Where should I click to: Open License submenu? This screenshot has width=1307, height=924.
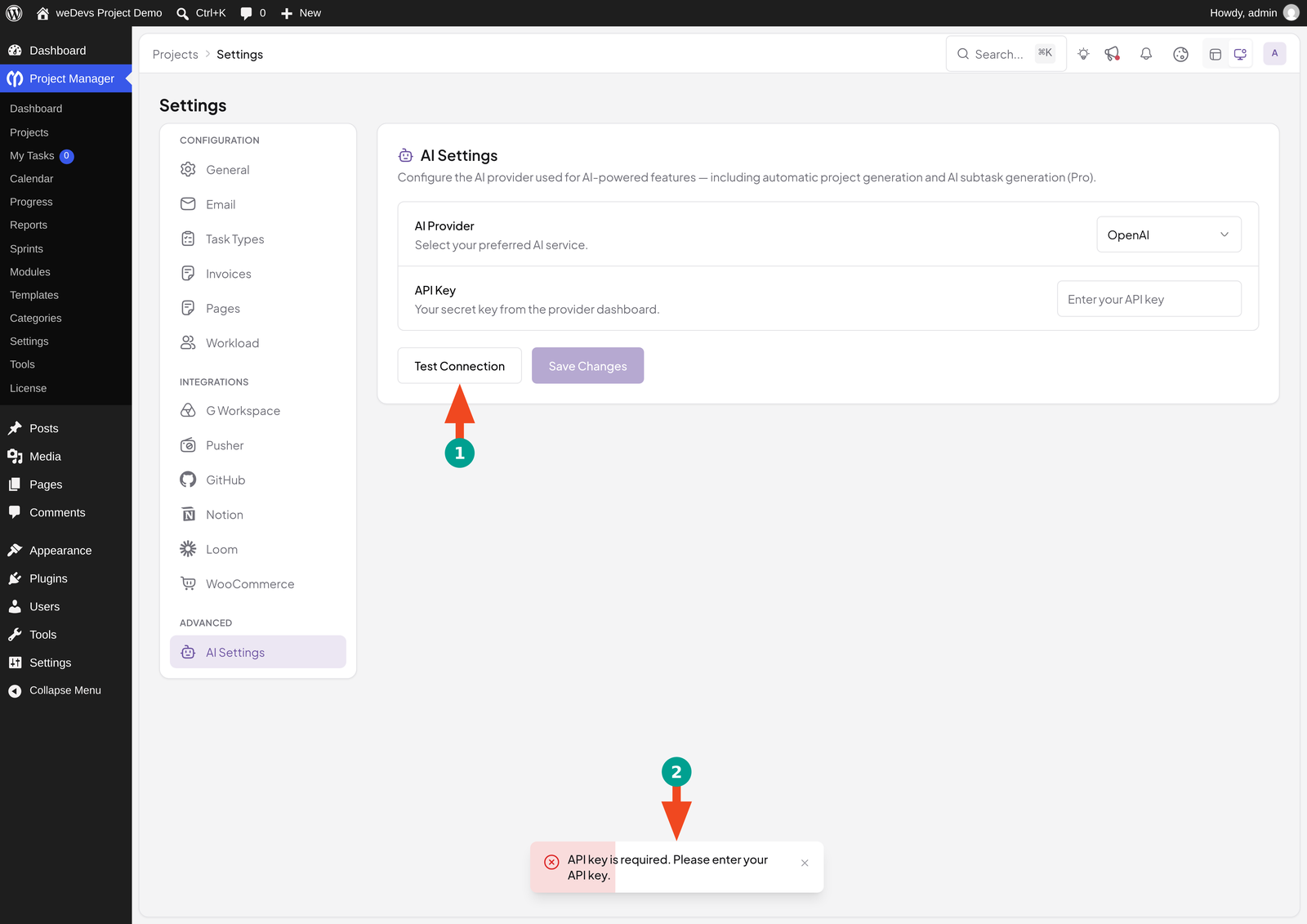pos(29,388)
